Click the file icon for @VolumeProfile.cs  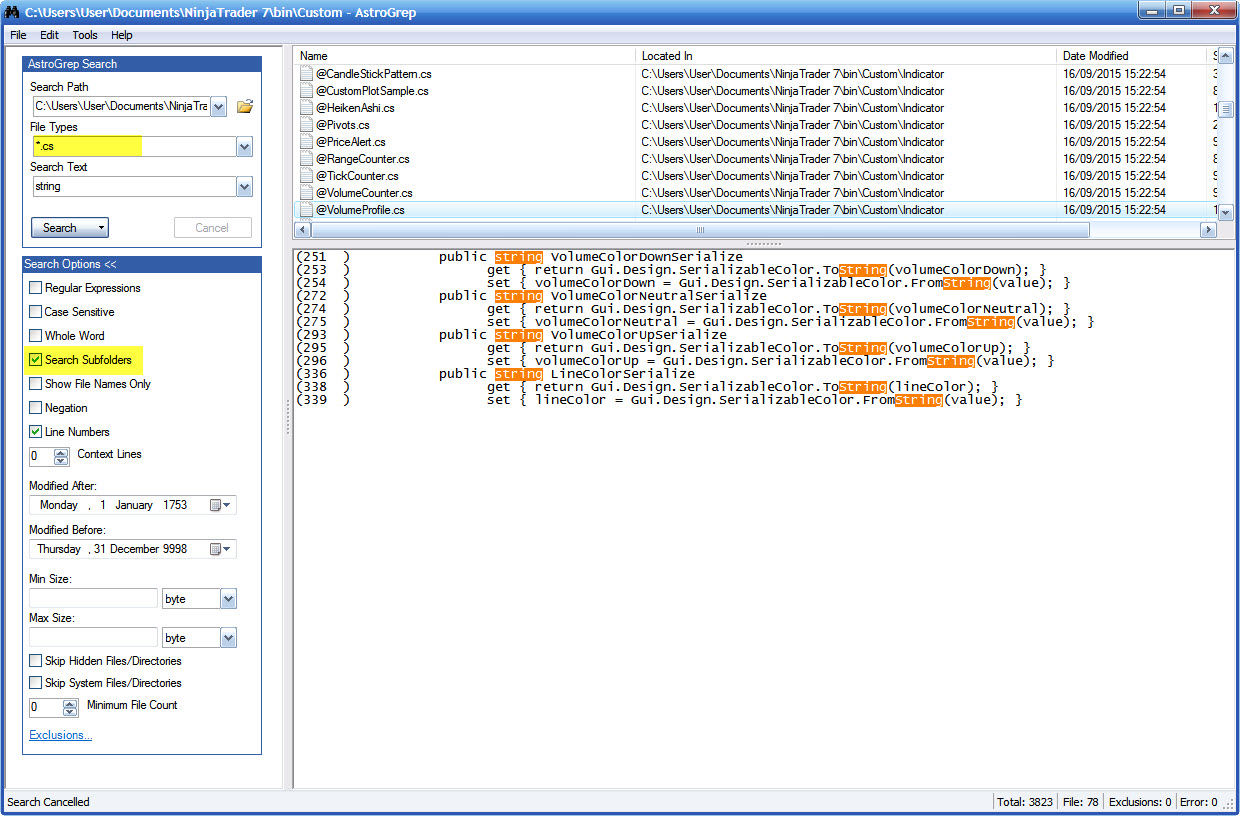tap(306, 210)
